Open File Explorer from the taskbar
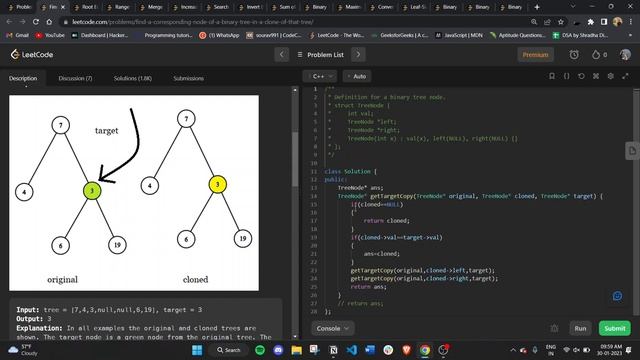 tap(296, 350)
